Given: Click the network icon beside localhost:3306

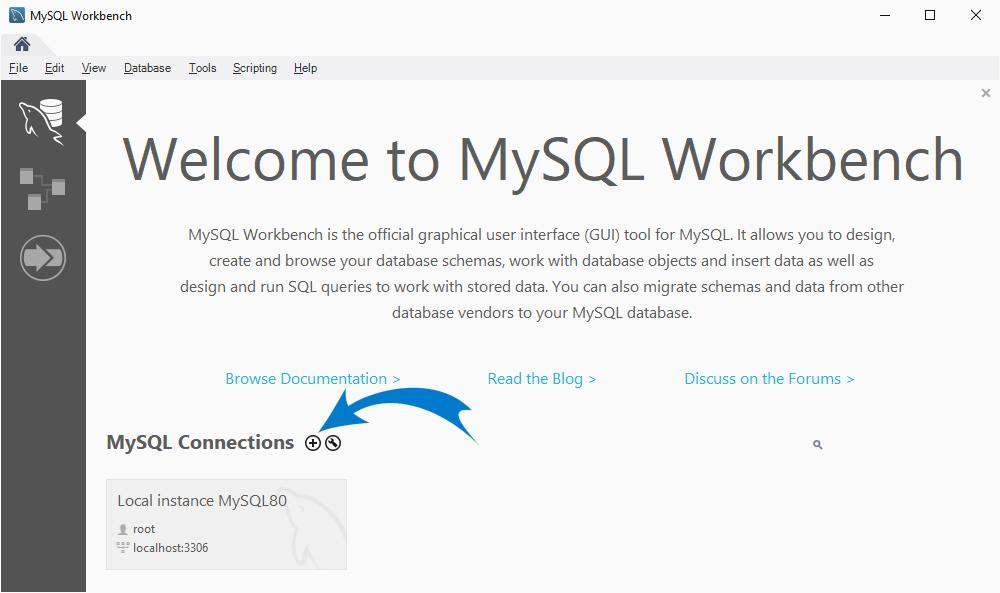Looking at the screenshot, I should pos(123,547).
